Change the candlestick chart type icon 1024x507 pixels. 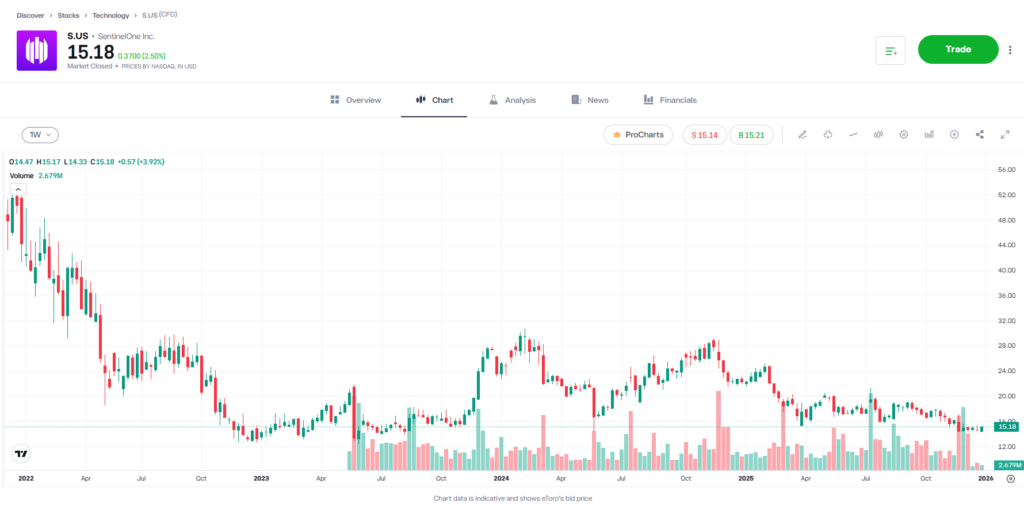[878, 134]
